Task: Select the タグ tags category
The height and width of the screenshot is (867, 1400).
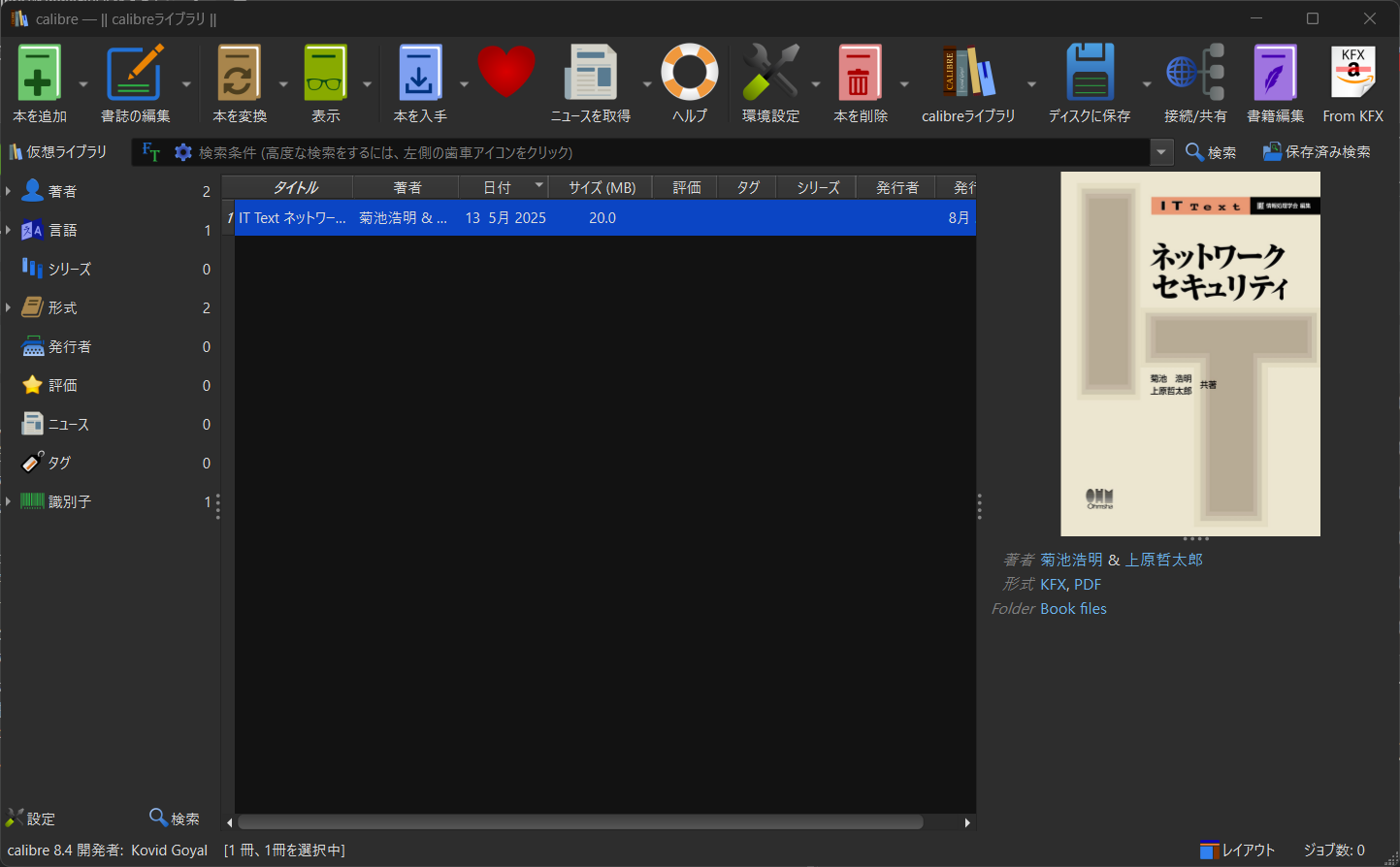Action: (x=60, y=463)
